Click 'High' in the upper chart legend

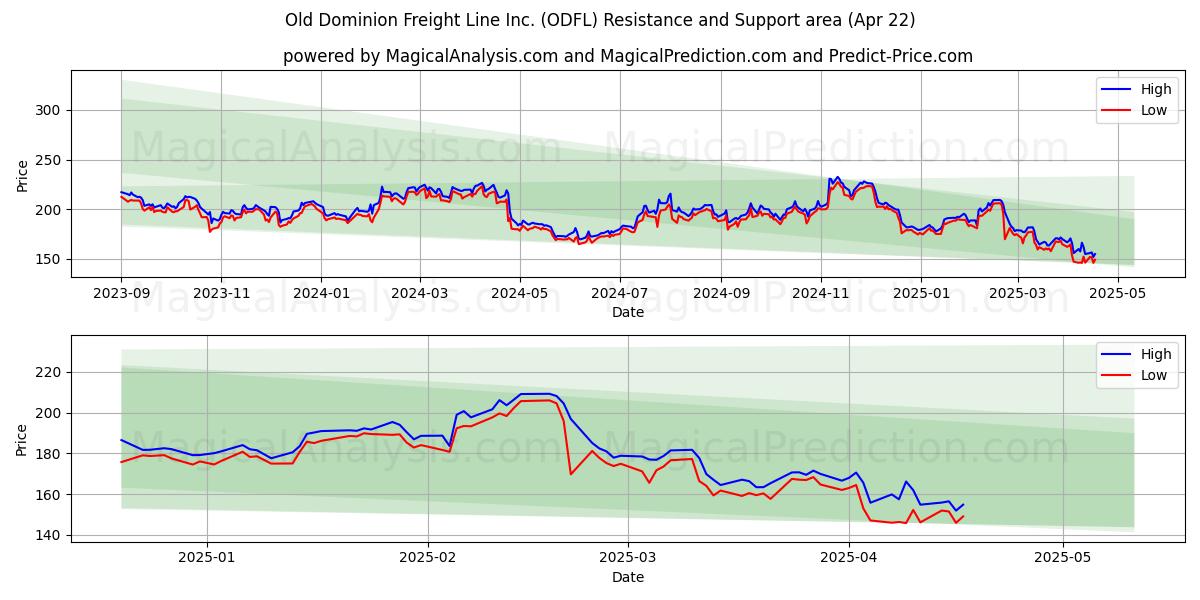1156,89
